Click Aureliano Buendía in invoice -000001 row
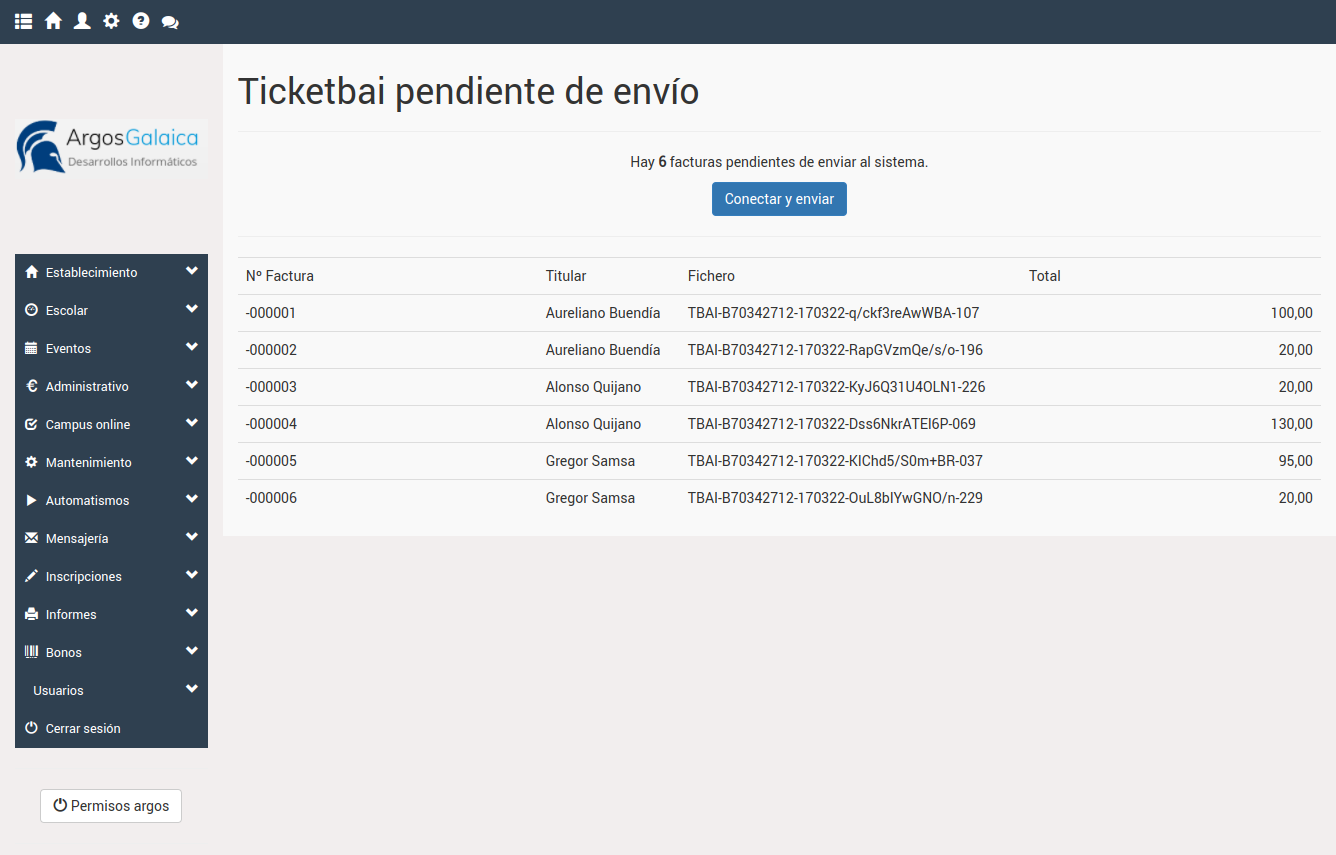 click(x=603, y=313)
